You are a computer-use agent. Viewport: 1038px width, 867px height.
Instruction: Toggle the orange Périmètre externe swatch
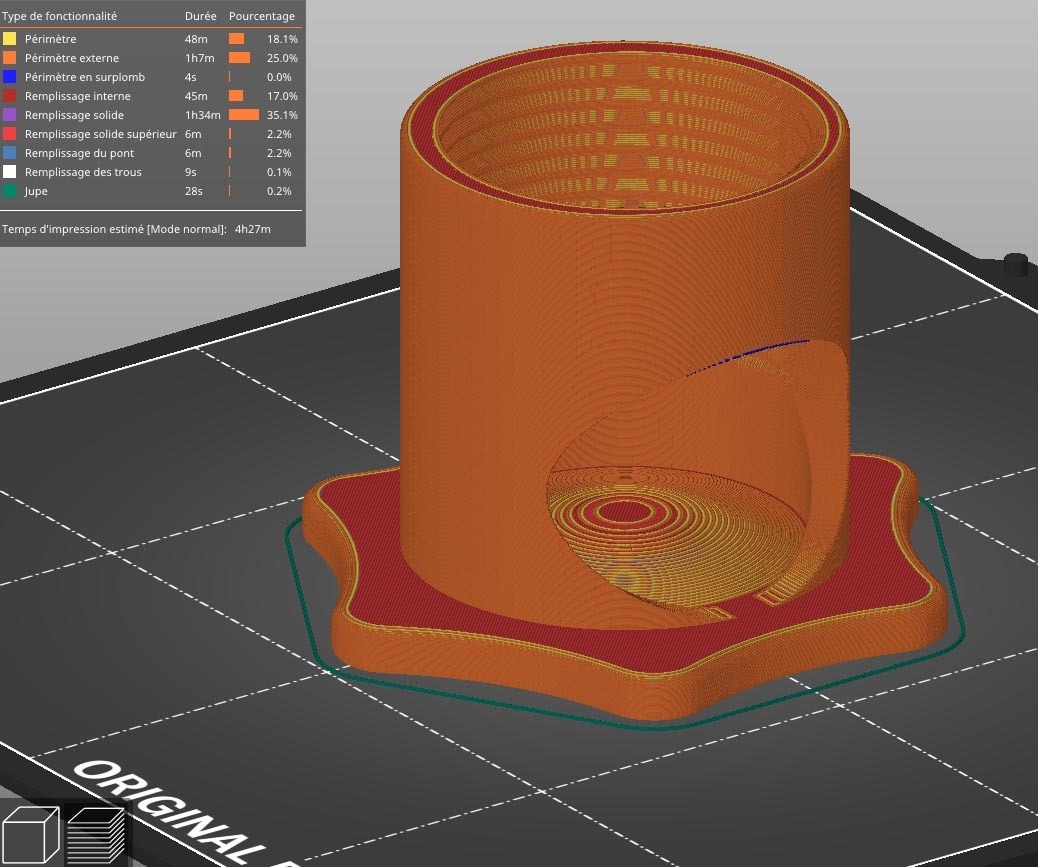pyautogui.click(x=9, y=58)
